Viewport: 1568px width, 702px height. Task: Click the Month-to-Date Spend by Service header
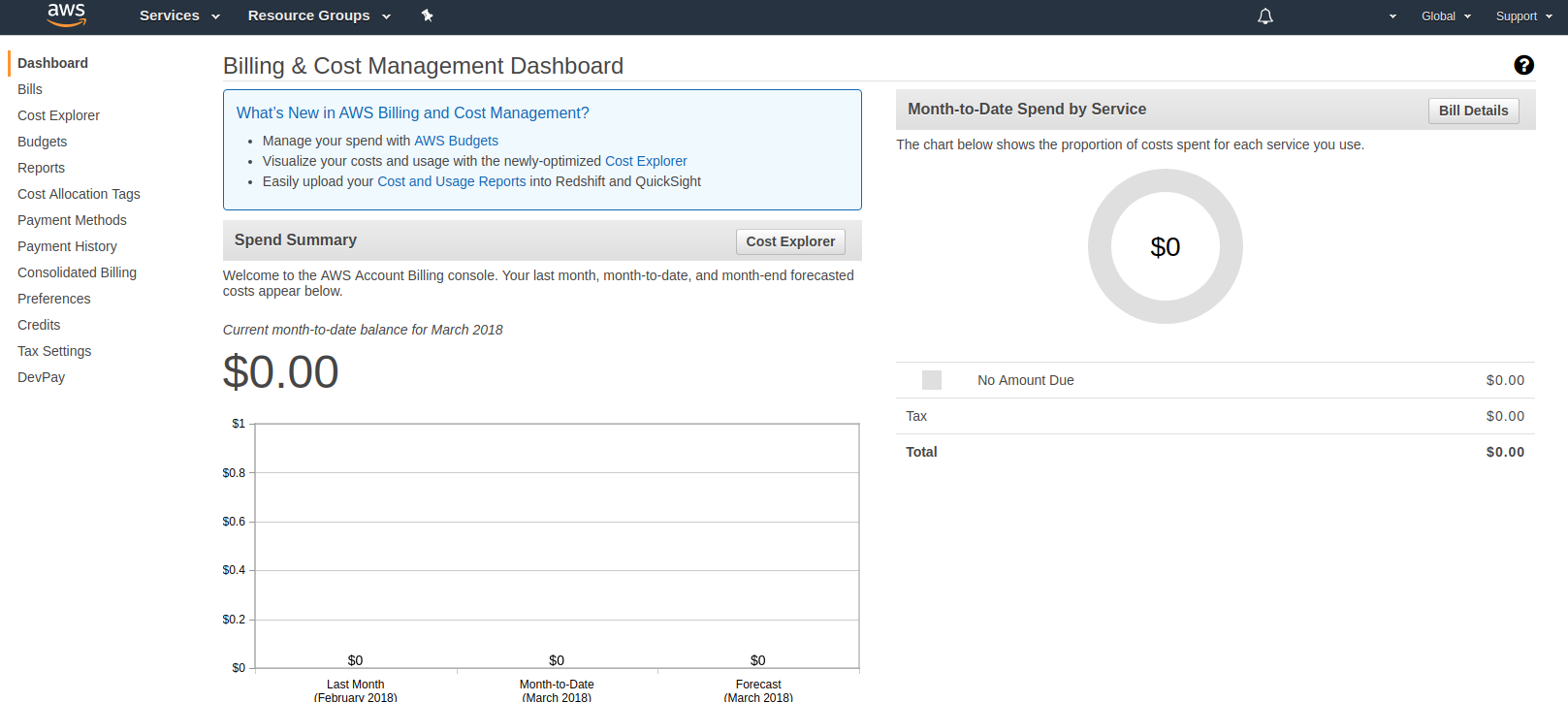coord(1027,110)
